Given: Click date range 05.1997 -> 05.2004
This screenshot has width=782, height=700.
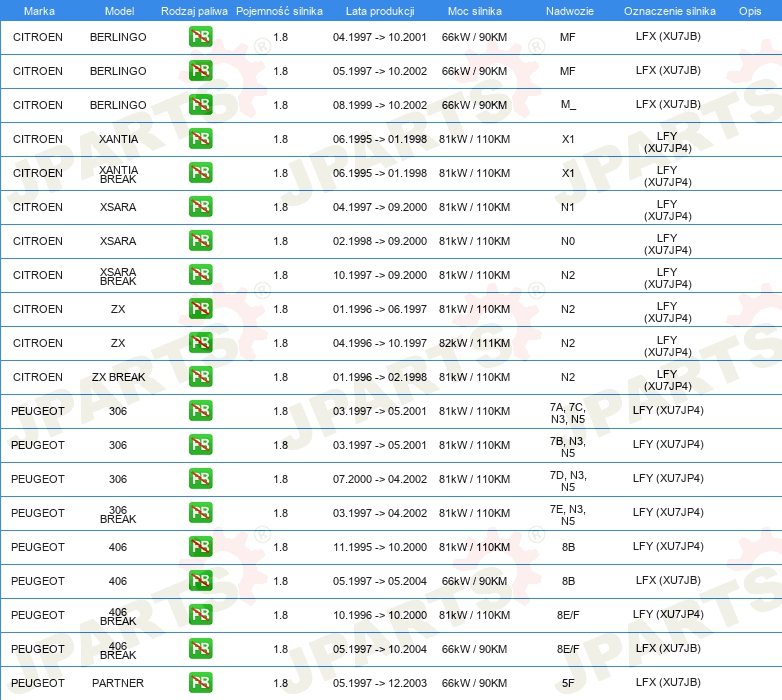Looking at the screenshot, I should point(380,581).
